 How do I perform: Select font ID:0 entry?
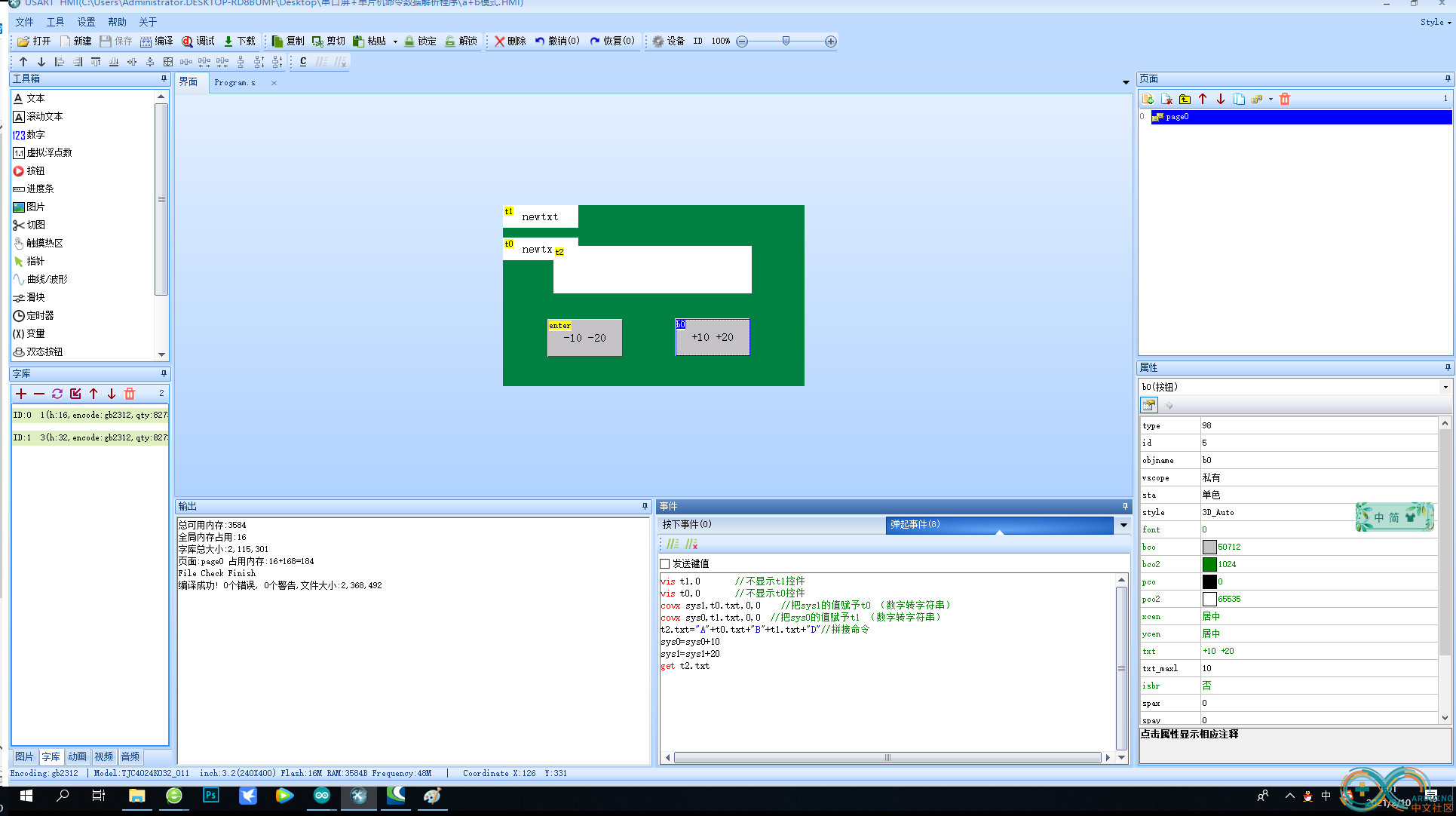click(x=90, y=415)
